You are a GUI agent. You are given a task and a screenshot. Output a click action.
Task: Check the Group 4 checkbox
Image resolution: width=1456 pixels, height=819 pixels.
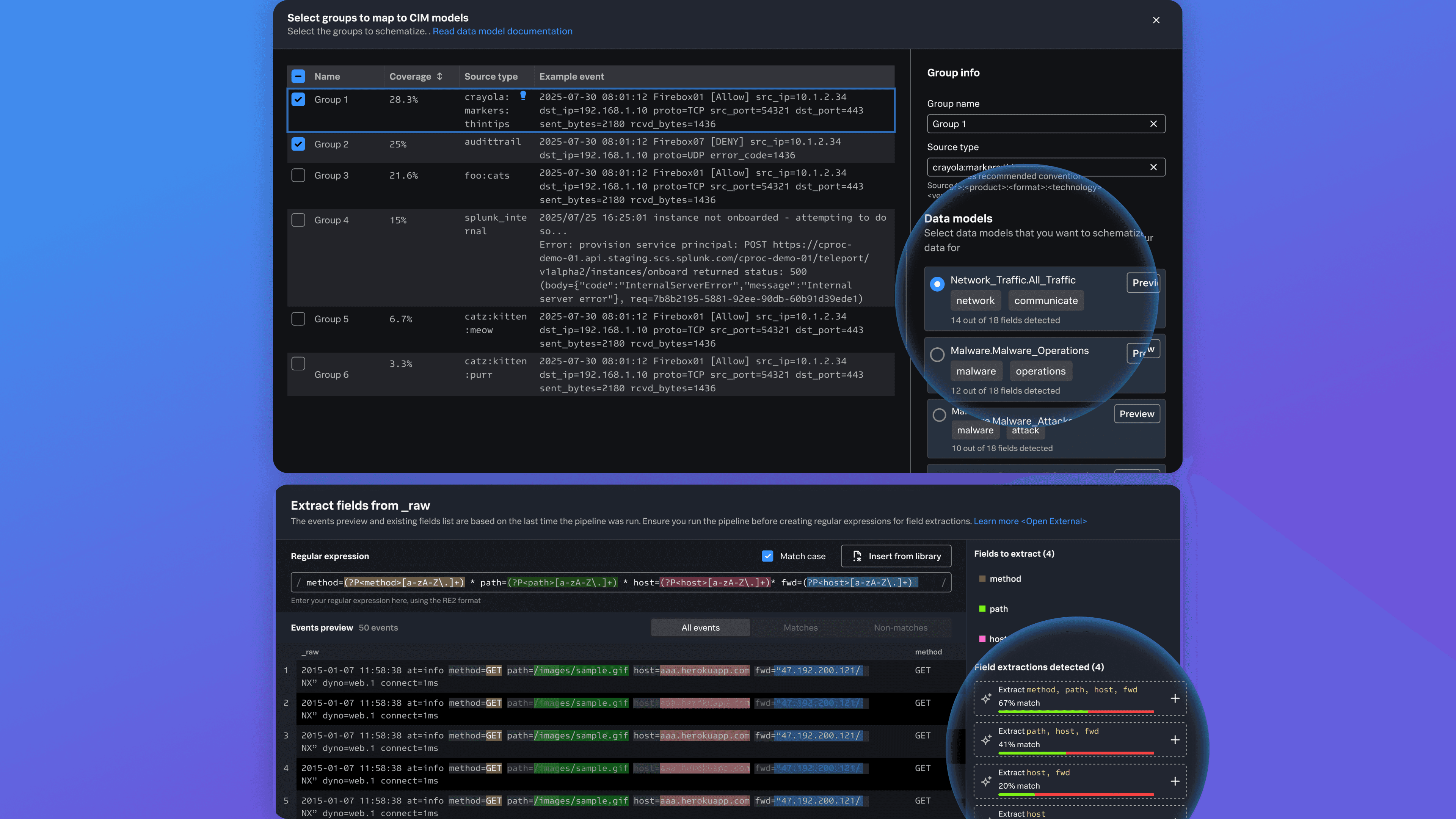click(x=298, y=220)
